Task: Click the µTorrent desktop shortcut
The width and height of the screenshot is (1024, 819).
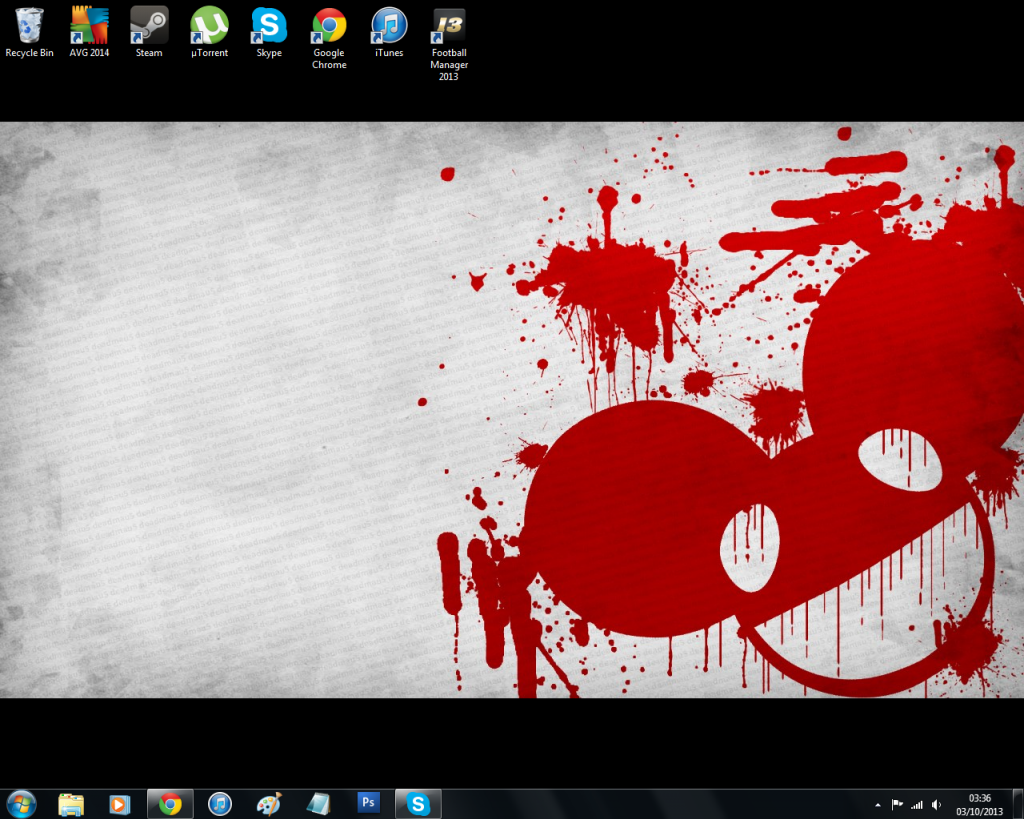Action: [x=209, y=33]
